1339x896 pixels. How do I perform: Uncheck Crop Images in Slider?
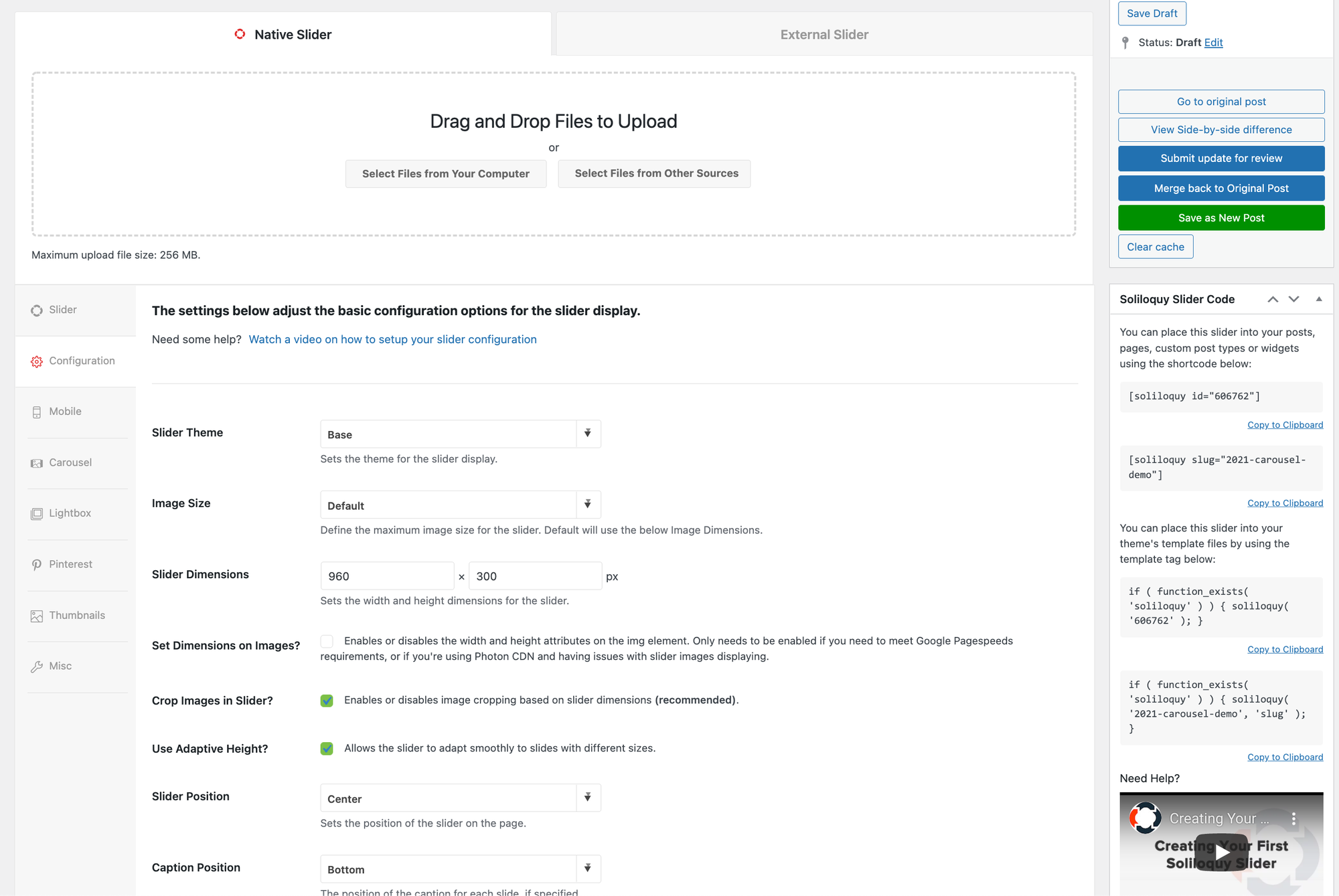pyautogui.click(x=327, y=701)
